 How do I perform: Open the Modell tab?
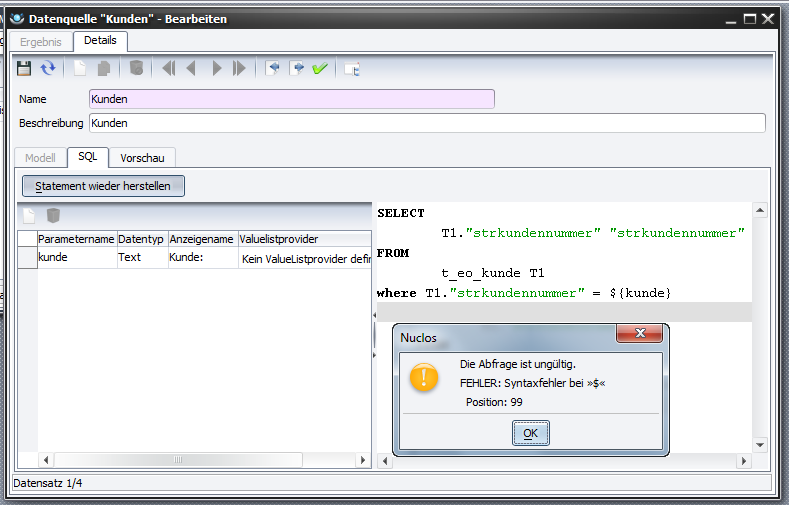point(40,158)
